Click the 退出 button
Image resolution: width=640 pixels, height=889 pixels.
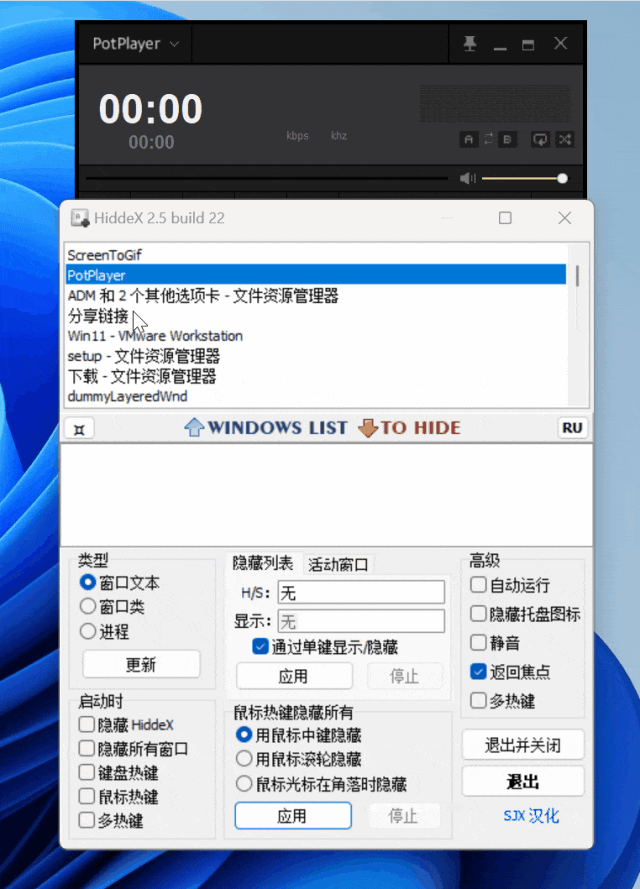tap(523, 782)
